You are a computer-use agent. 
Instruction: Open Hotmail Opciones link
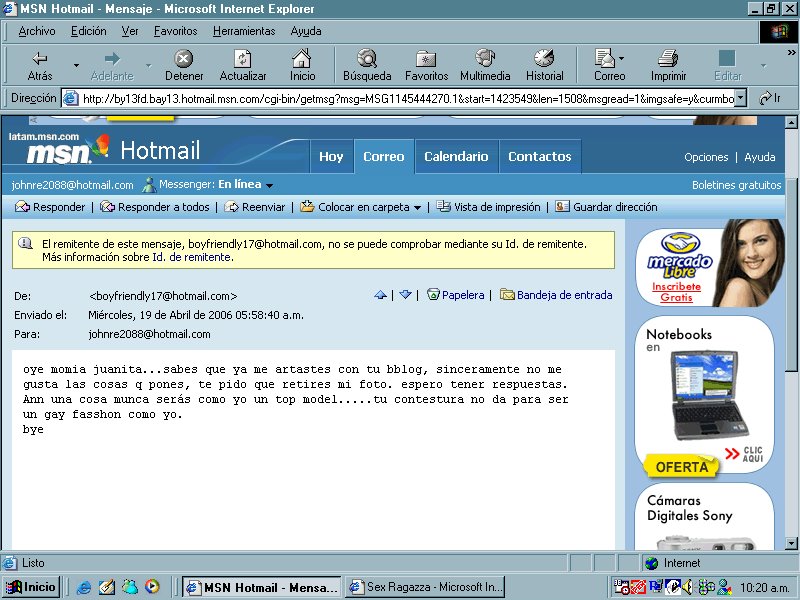[706, 157]
